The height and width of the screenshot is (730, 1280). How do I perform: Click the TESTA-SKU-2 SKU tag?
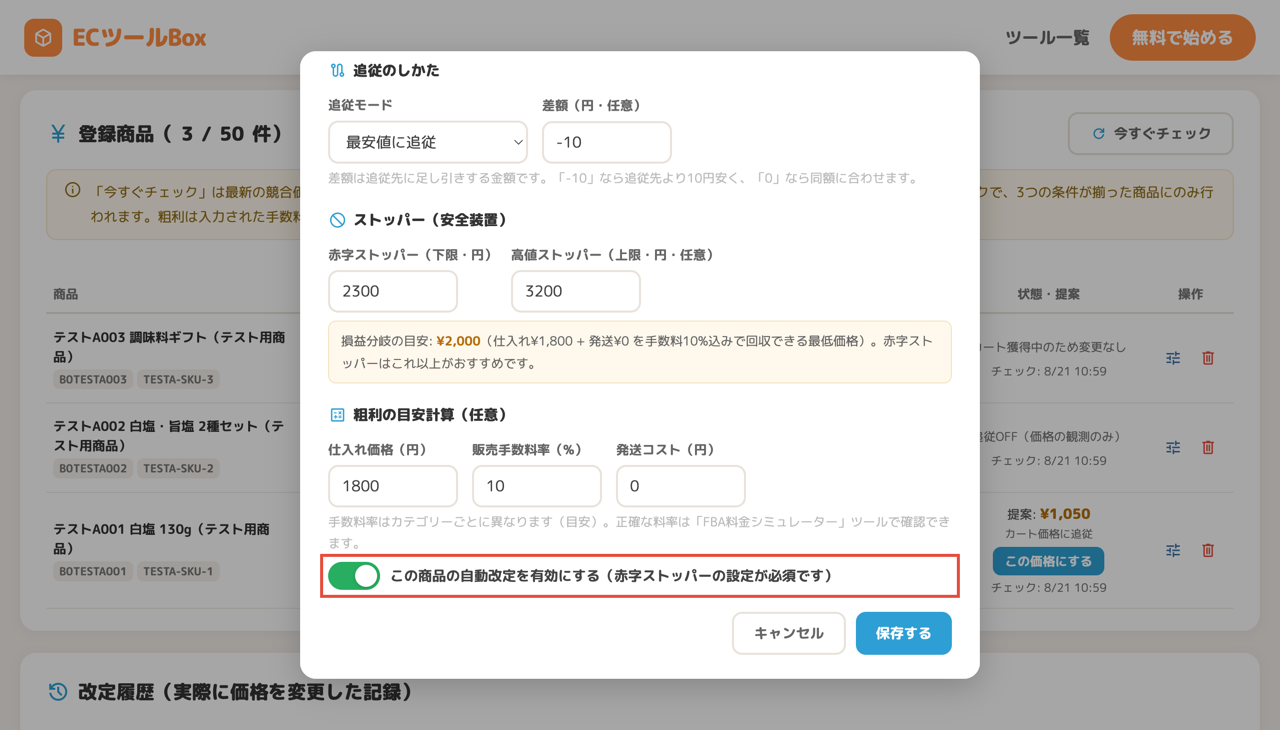click(x=179, y=468)
